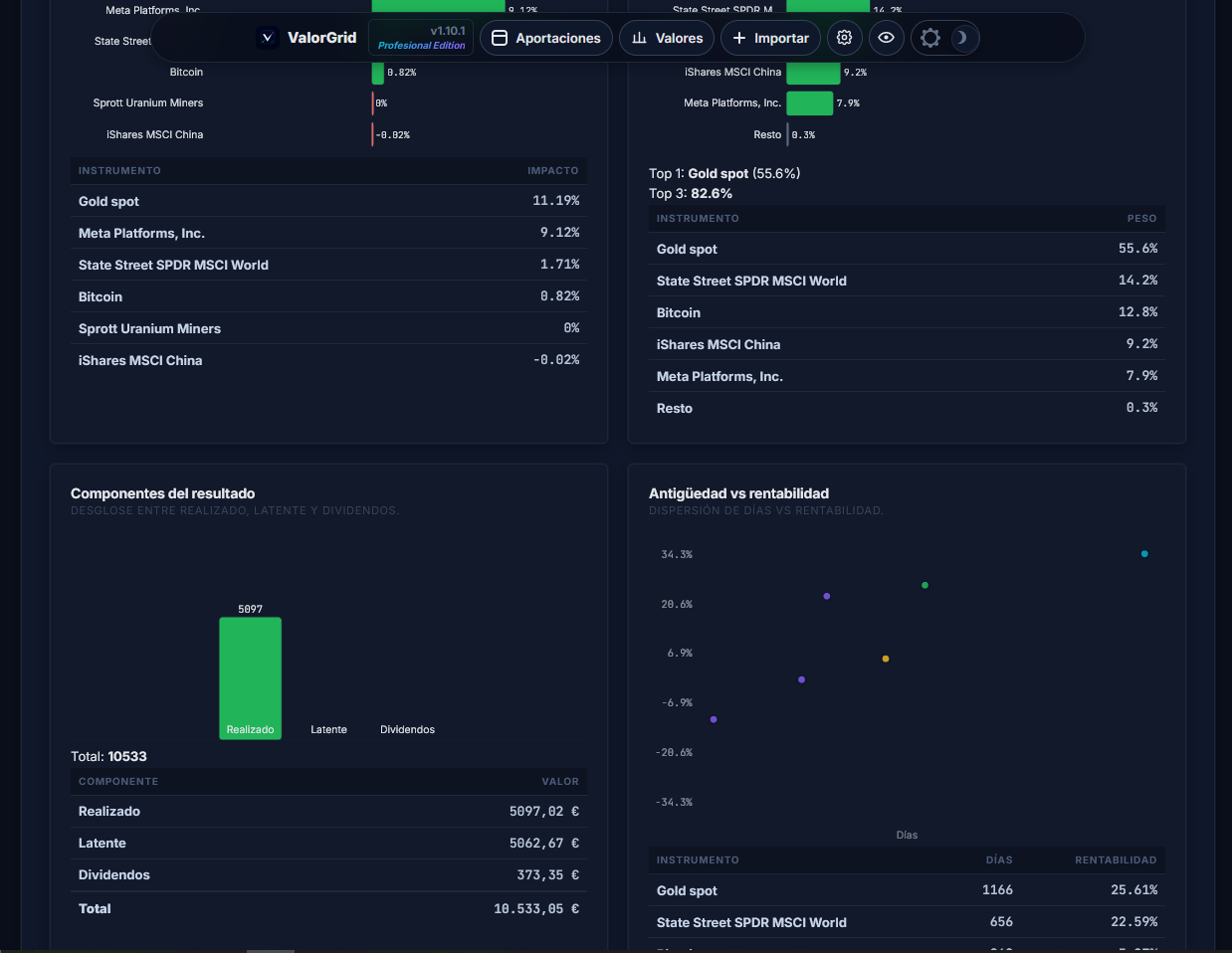The height and width of the screenshot is (953, 1232).
Task: Click the Latente value 5062,67 €
Action: point(543,844)
